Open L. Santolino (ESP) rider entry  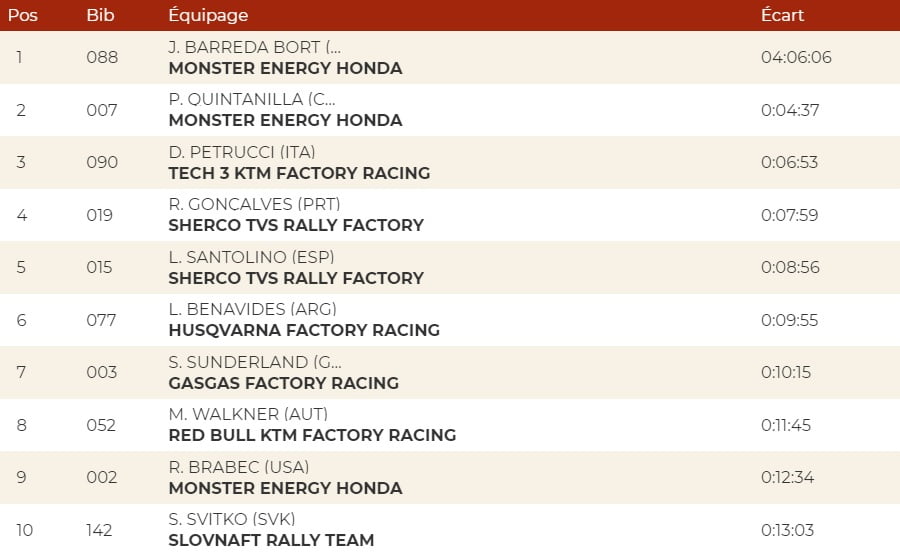point(251,257)
